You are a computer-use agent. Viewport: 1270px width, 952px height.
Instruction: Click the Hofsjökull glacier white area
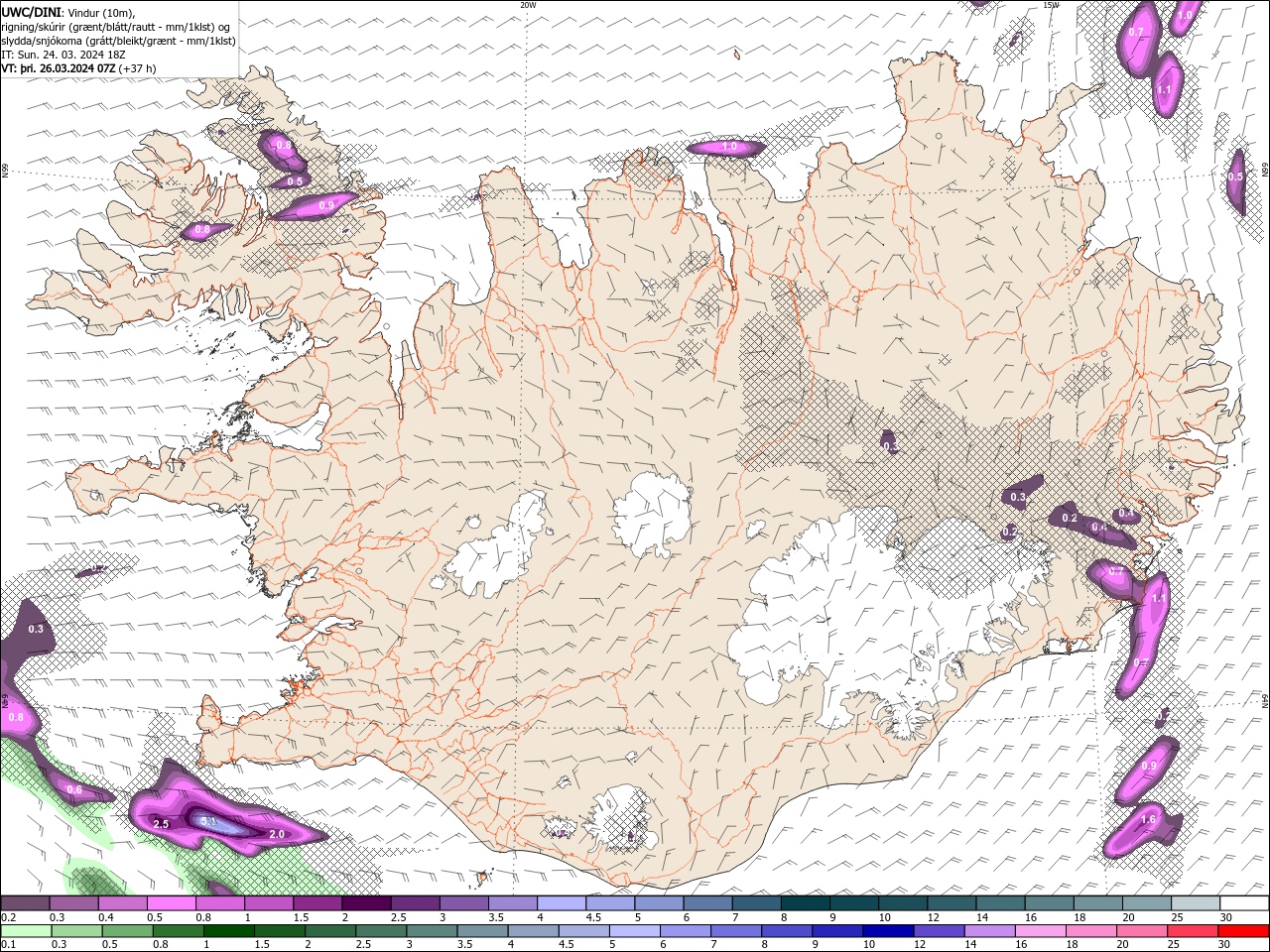652,515
